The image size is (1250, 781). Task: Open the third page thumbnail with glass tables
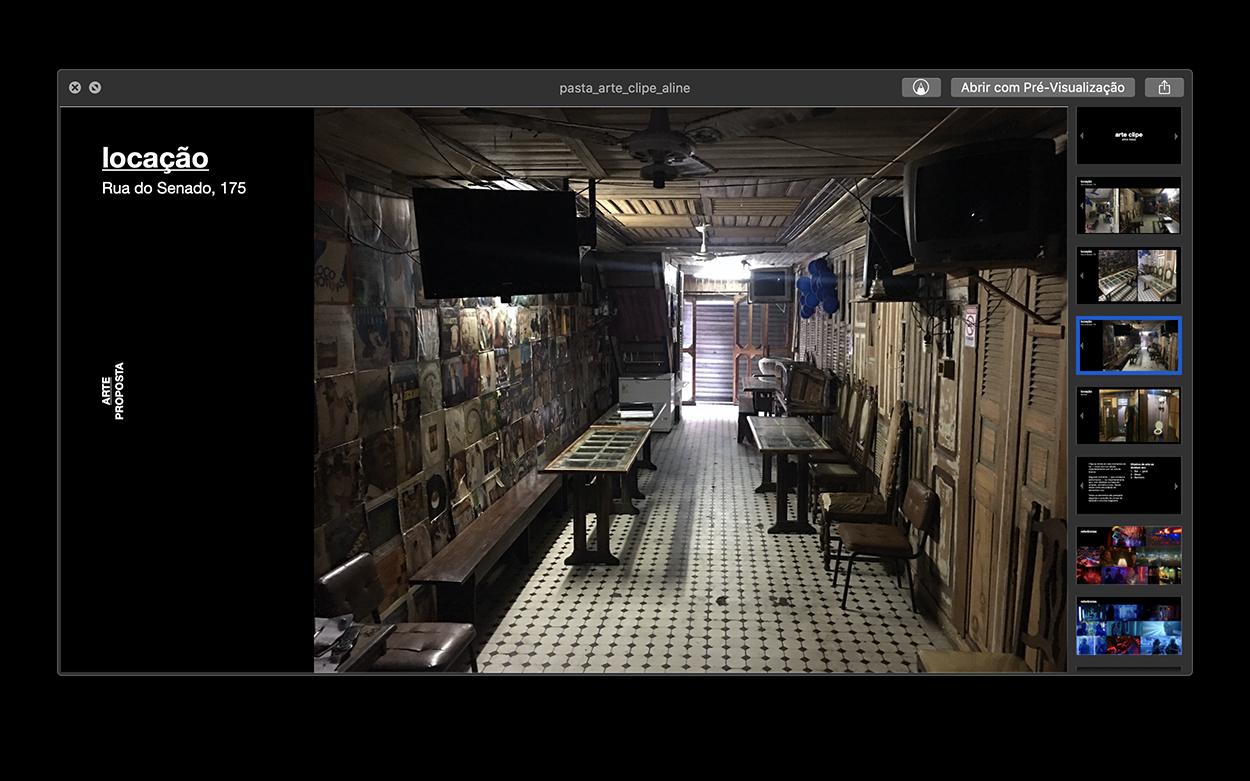click(1128, 276)
